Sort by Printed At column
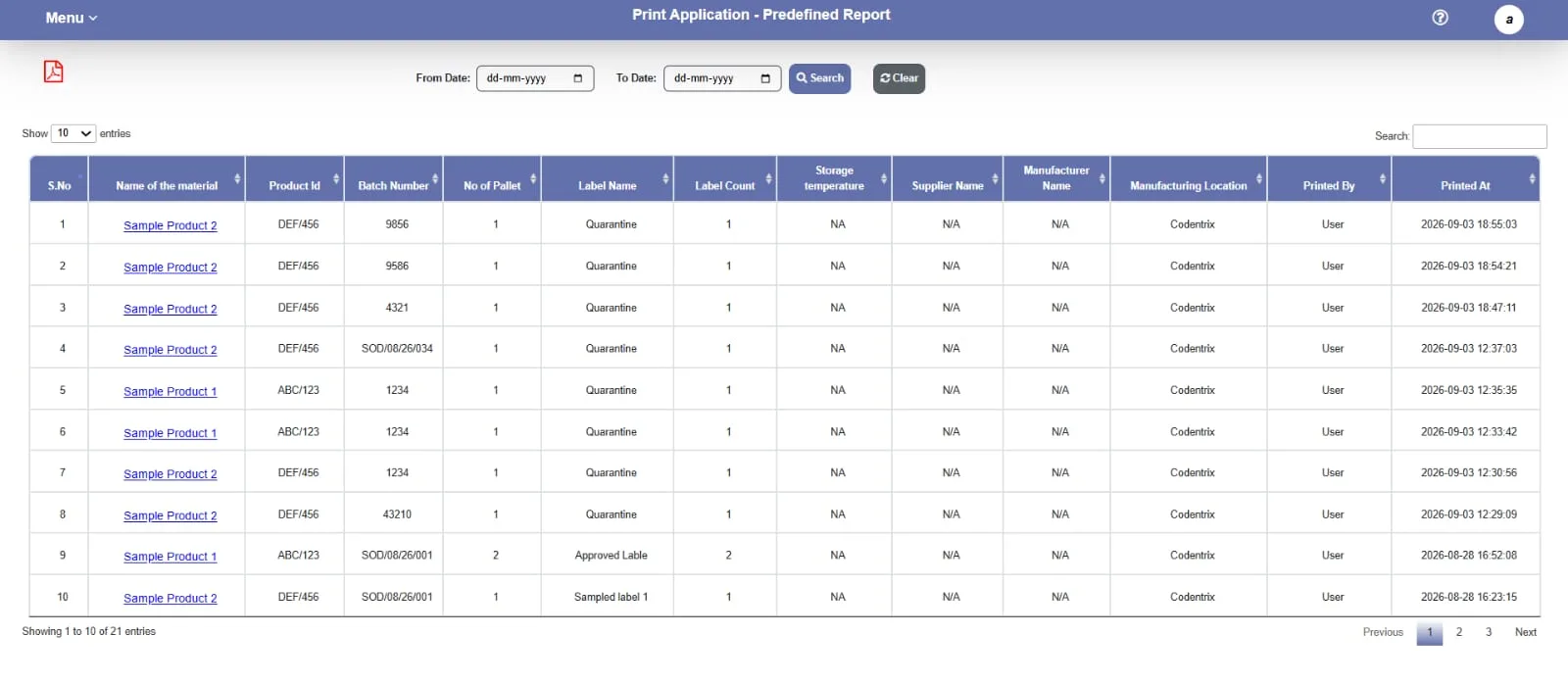 tap(1465, 179)
